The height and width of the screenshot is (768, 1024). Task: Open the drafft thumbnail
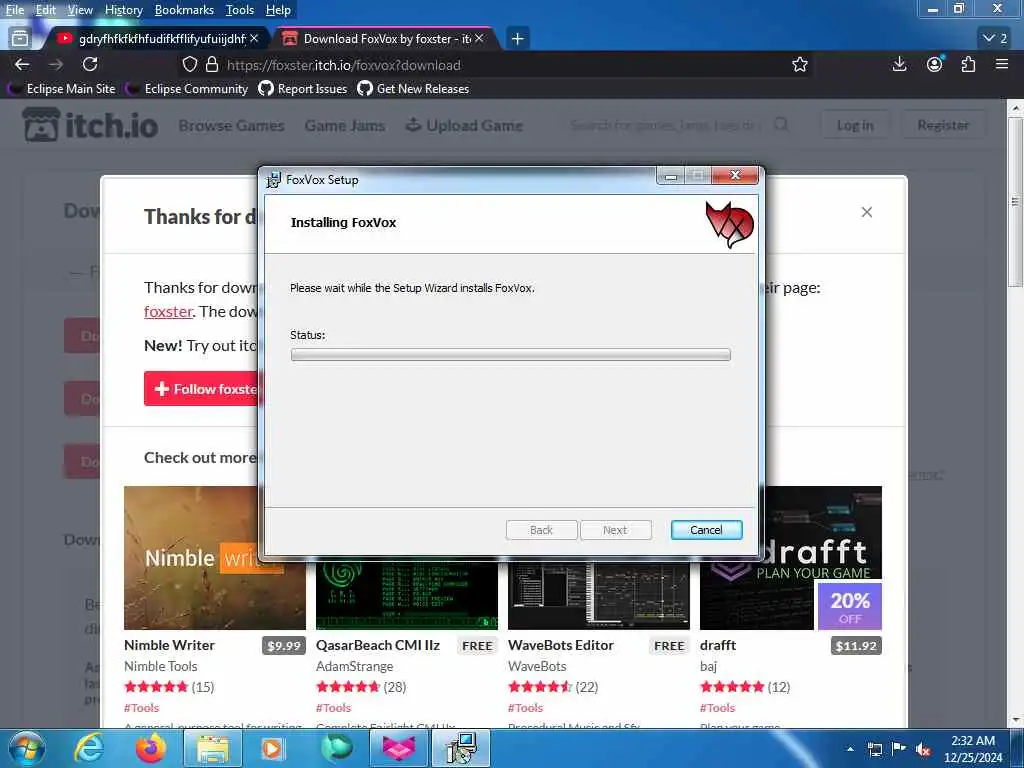(x=791, y=558)
